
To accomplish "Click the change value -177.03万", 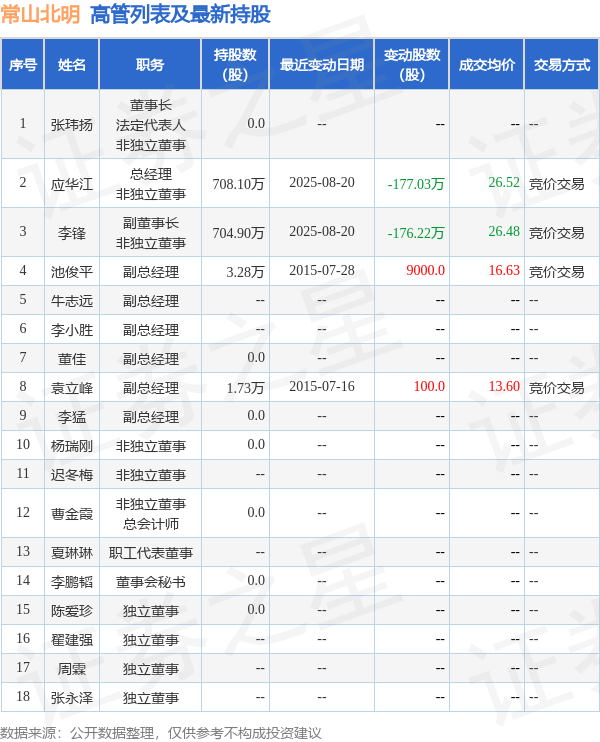I will pos(415,184).
